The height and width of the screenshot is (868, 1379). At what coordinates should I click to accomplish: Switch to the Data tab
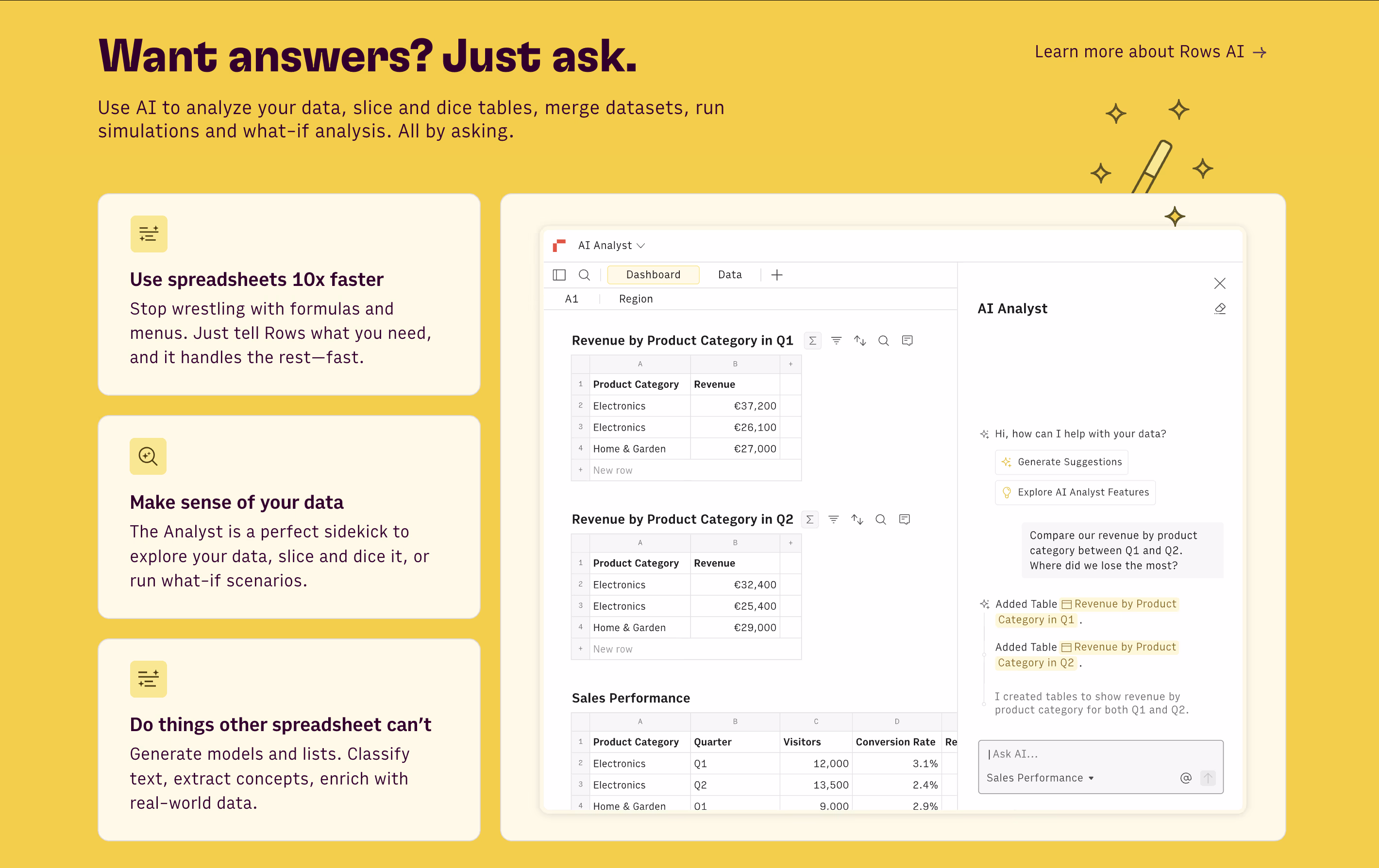click(730, 275)
